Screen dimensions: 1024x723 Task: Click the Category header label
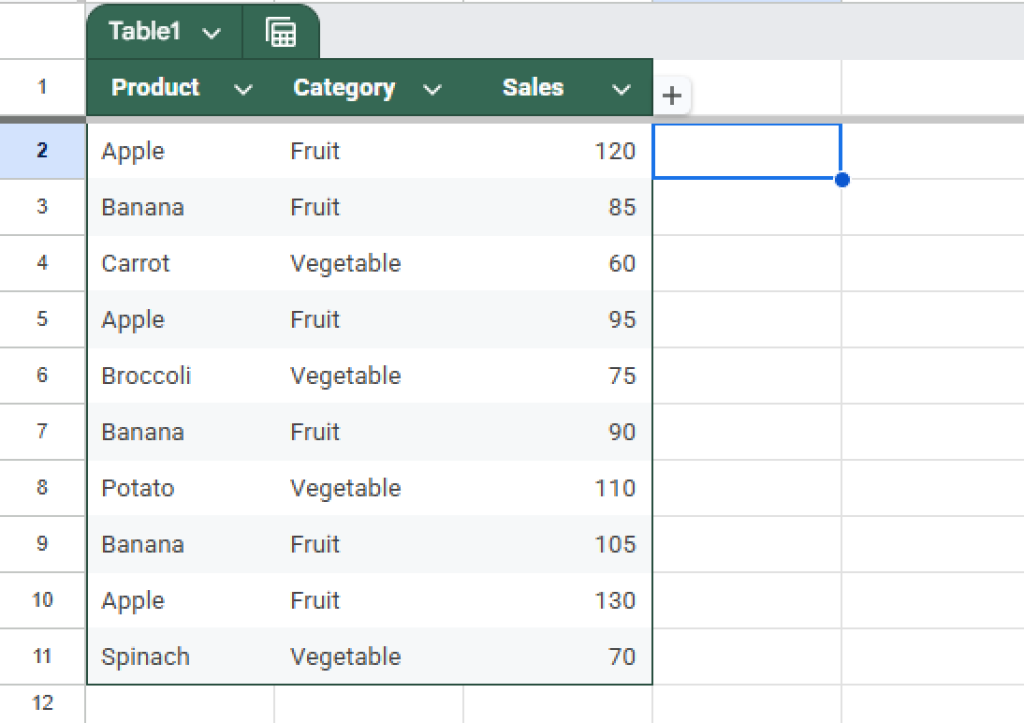pos(344,88)
